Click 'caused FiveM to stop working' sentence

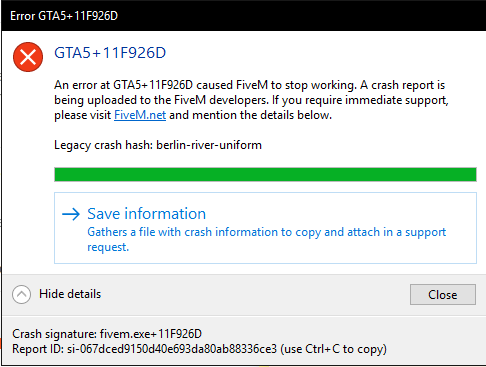click(277, 85)
